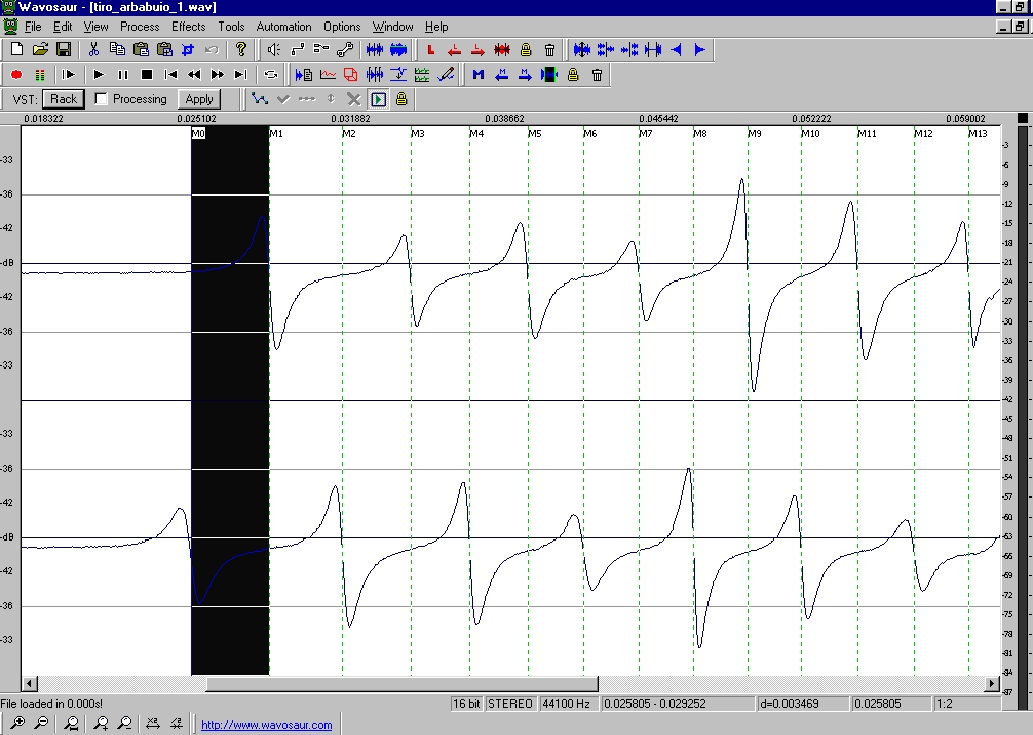The image size is (1033, 735).
Task: Open the Process menu
Action: (x=140, y=27)
